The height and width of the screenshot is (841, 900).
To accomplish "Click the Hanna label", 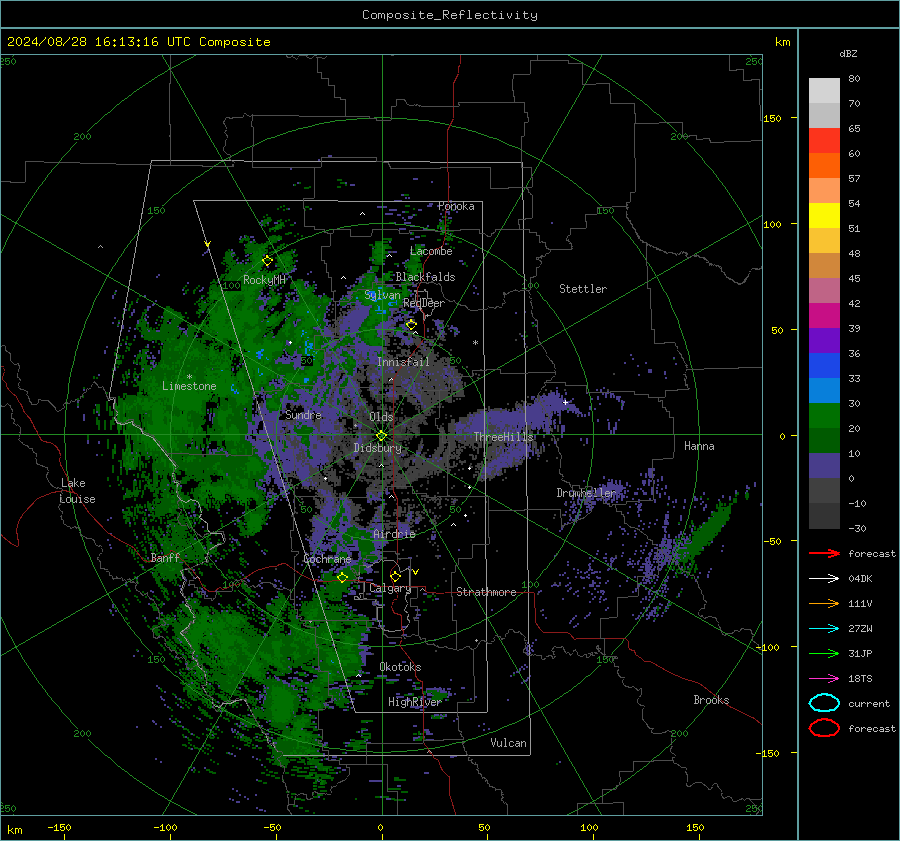I will click(x=699, y=446).
